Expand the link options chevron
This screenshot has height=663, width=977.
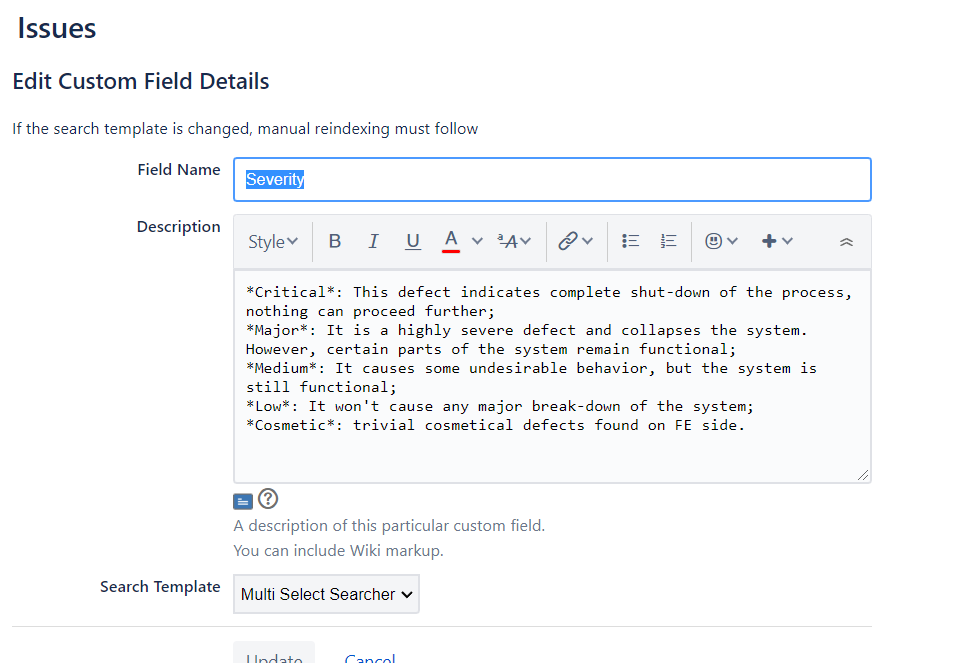pyautogui.click(x=587, y=241)
